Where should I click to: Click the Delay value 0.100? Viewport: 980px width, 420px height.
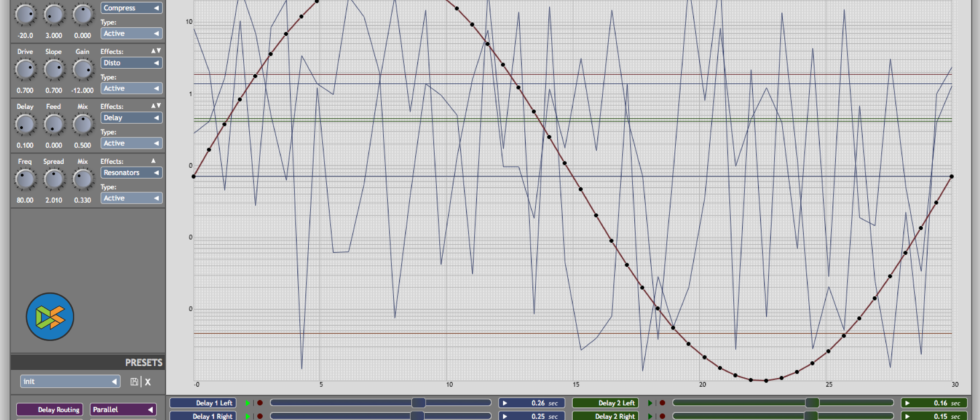[25, 146]
